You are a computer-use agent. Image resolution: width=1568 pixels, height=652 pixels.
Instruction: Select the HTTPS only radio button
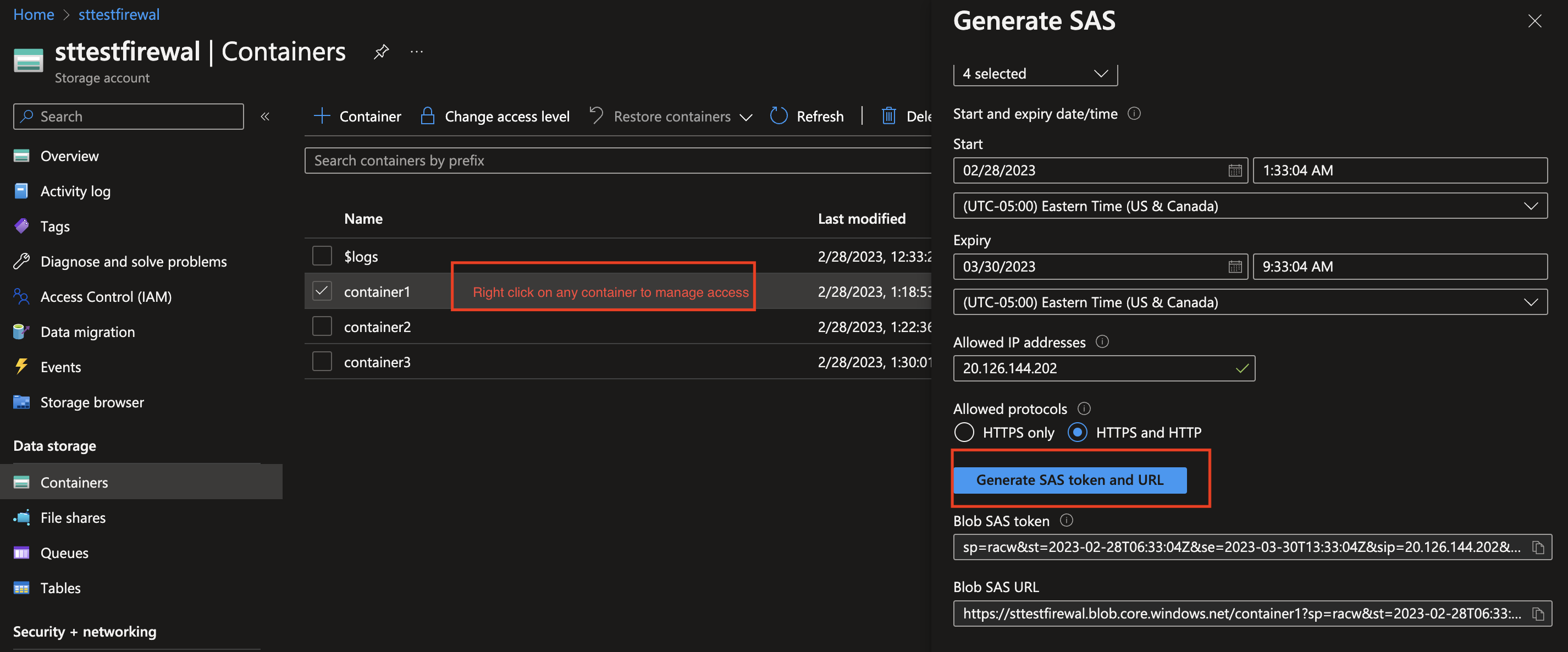tap(964, 432)
